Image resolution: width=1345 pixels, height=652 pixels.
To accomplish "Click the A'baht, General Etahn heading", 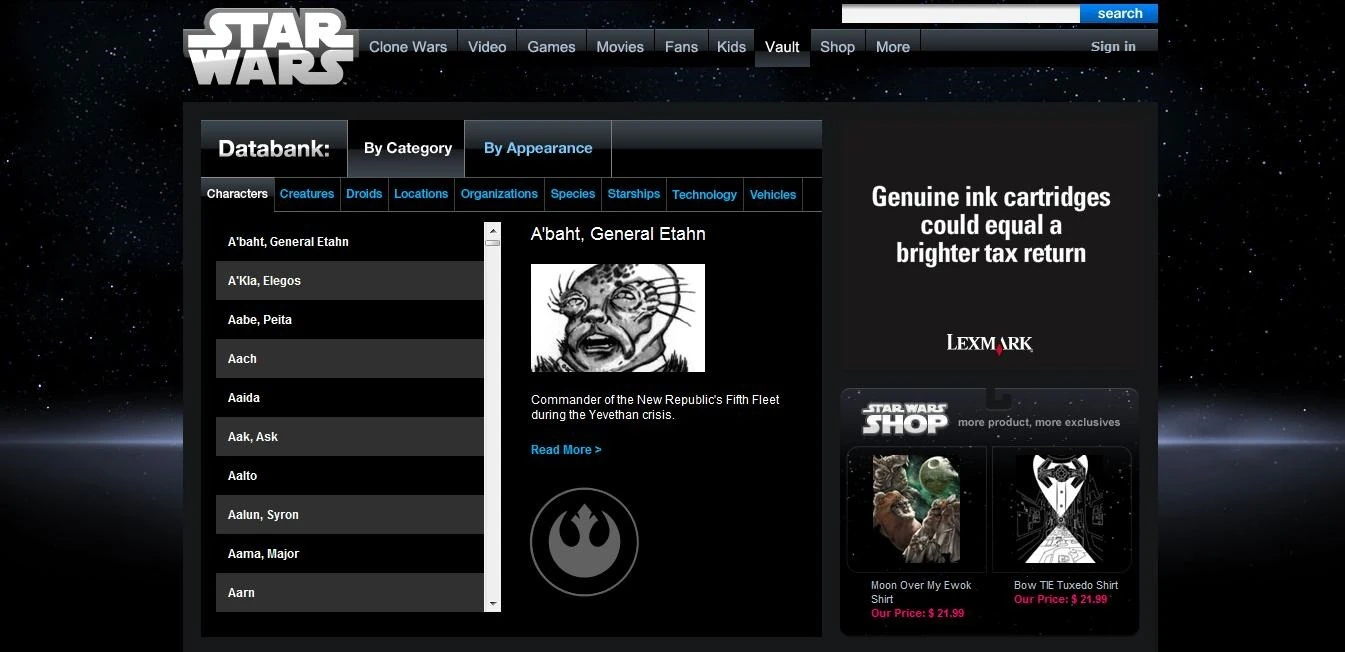I will (x=618, y=234).
